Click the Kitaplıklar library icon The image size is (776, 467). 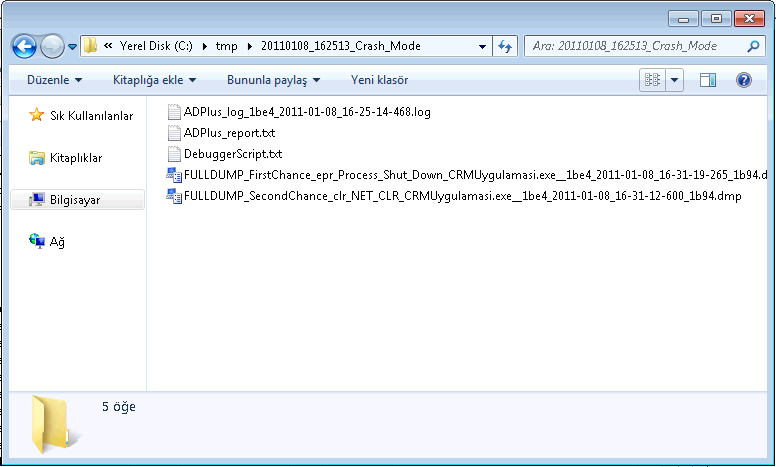(x=37, y=158)
